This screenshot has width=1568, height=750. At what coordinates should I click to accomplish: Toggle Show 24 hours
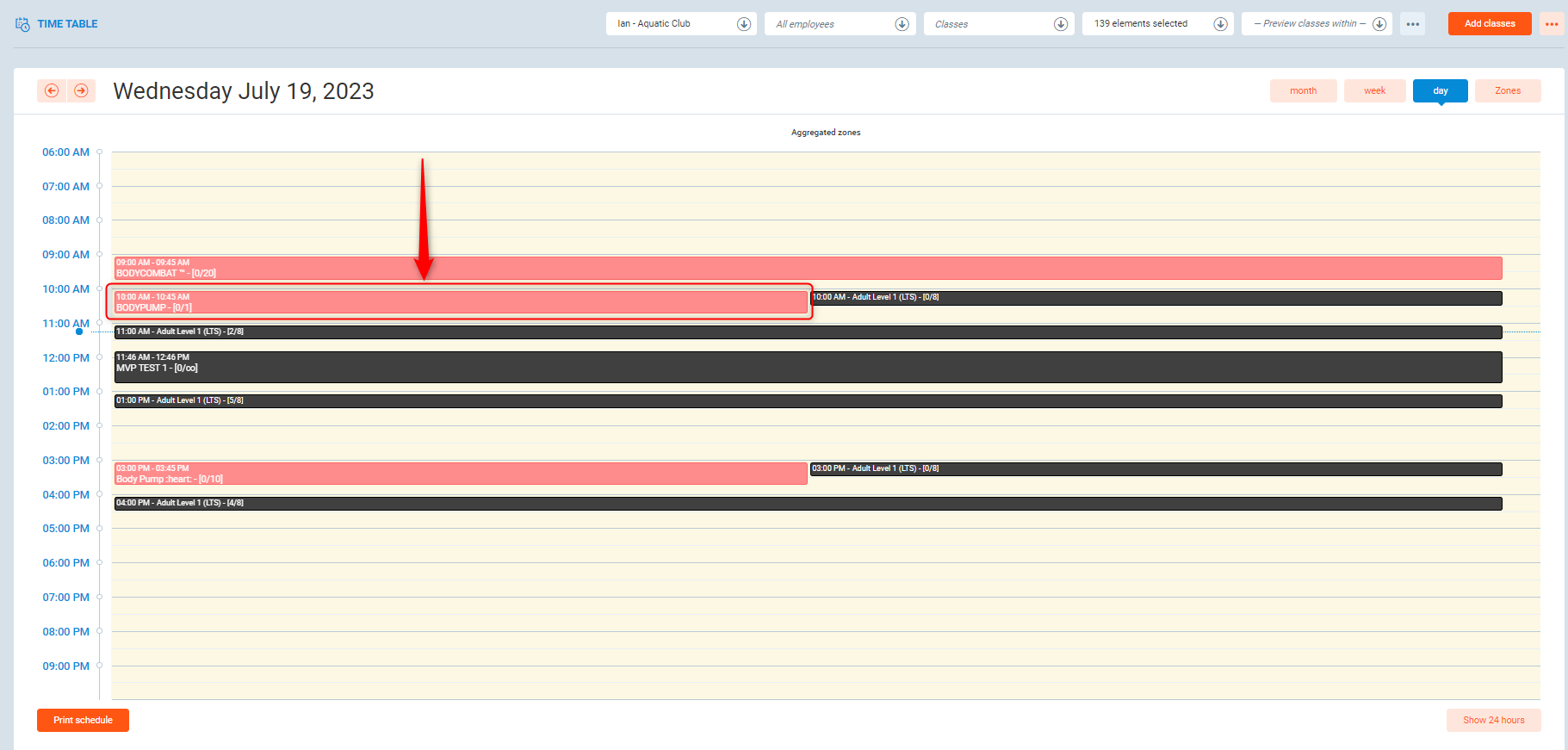[x=1493, y=720]
